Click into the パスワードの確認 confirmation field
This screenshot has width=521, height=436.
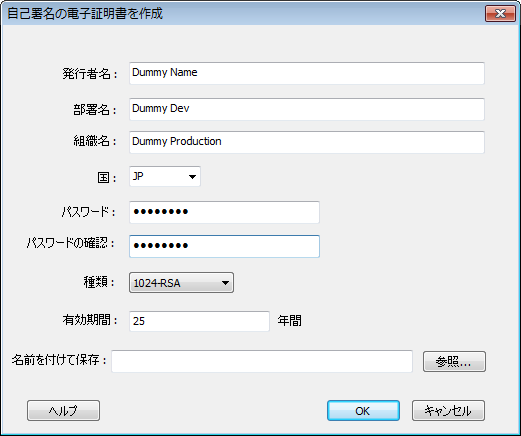(x=224, y=246)
